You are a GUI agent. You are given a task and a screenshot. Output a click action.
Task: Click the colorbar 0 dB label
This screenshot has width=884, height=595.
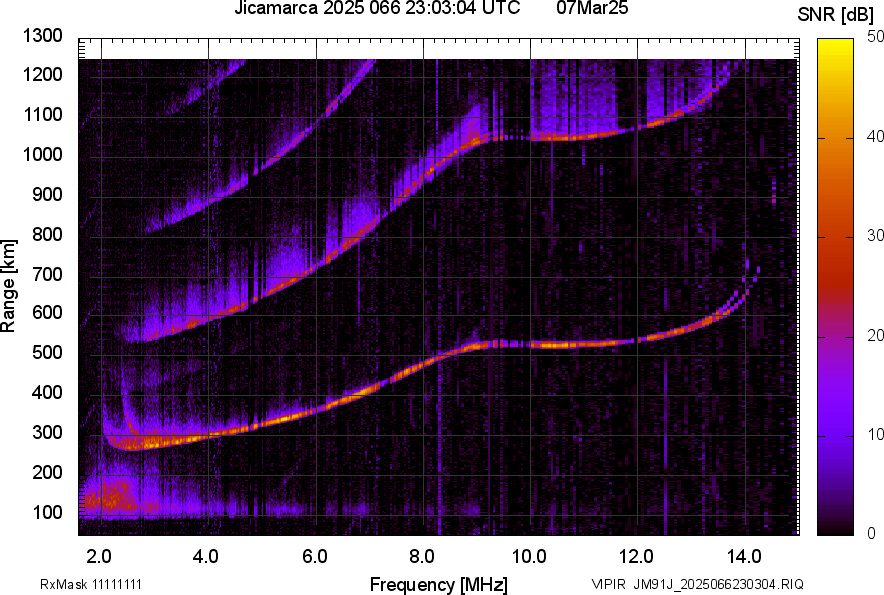point(872,533)
